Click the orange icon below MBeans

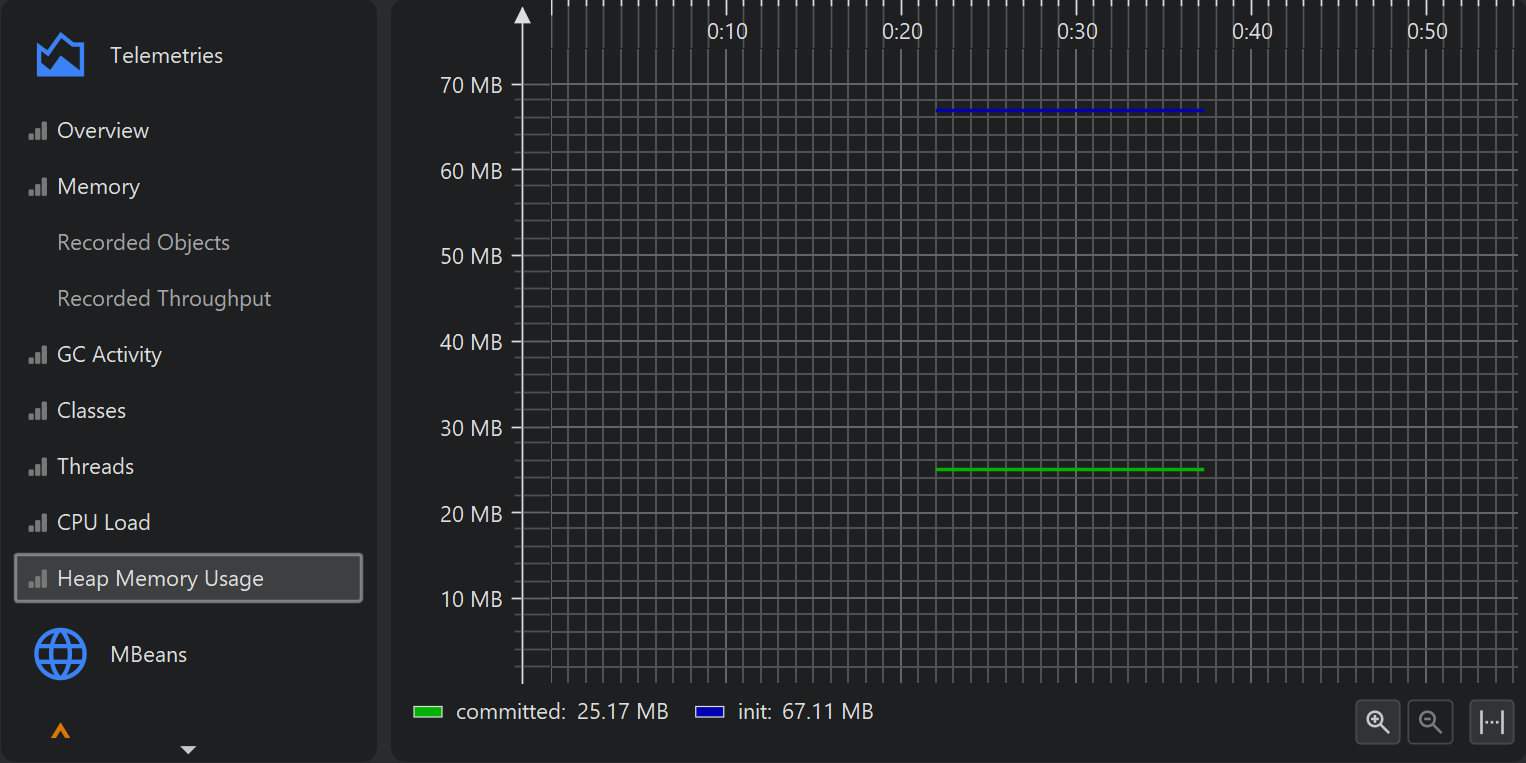coord(60,731)
